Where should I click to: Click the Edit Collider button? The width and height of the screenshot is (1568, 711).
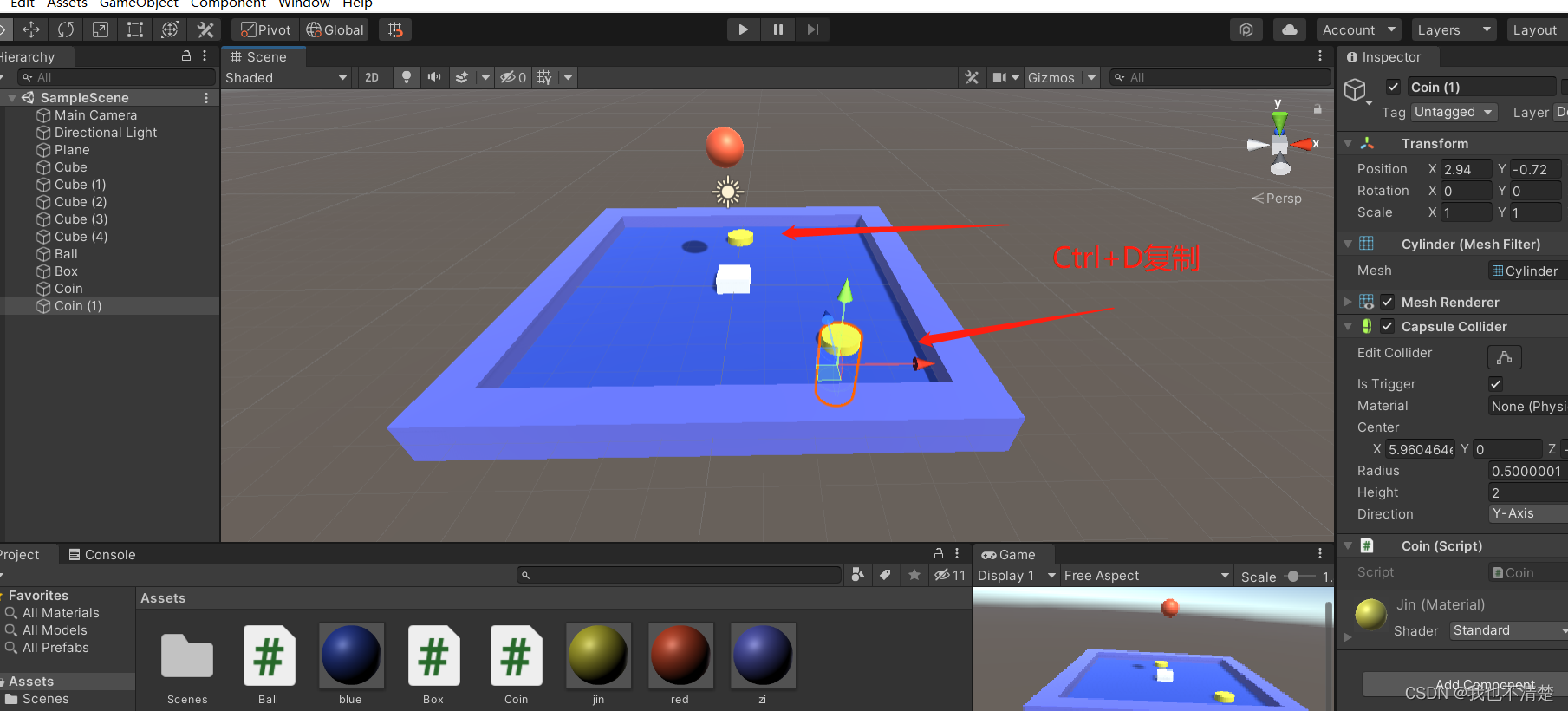pyautogui.click(x=1504, y=357)
